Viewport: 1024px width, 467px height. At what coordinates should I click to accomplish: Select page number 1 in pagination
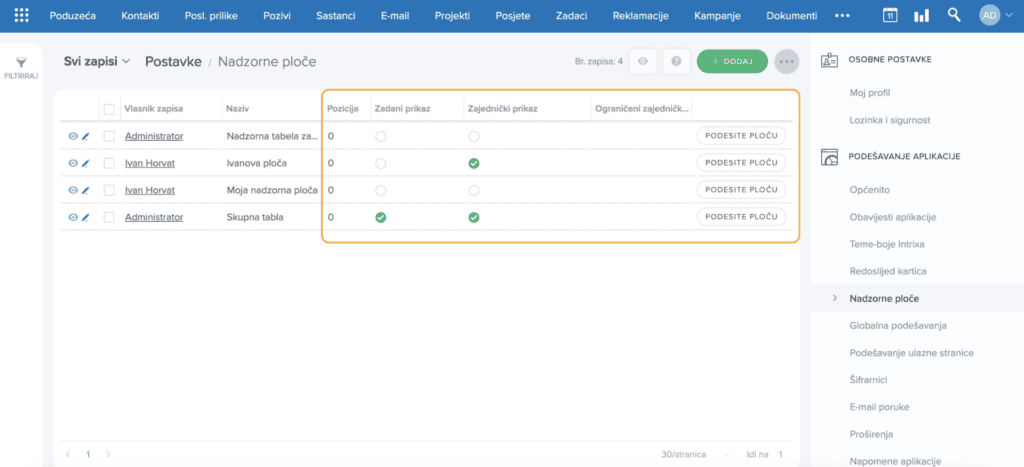pos(88,454)
